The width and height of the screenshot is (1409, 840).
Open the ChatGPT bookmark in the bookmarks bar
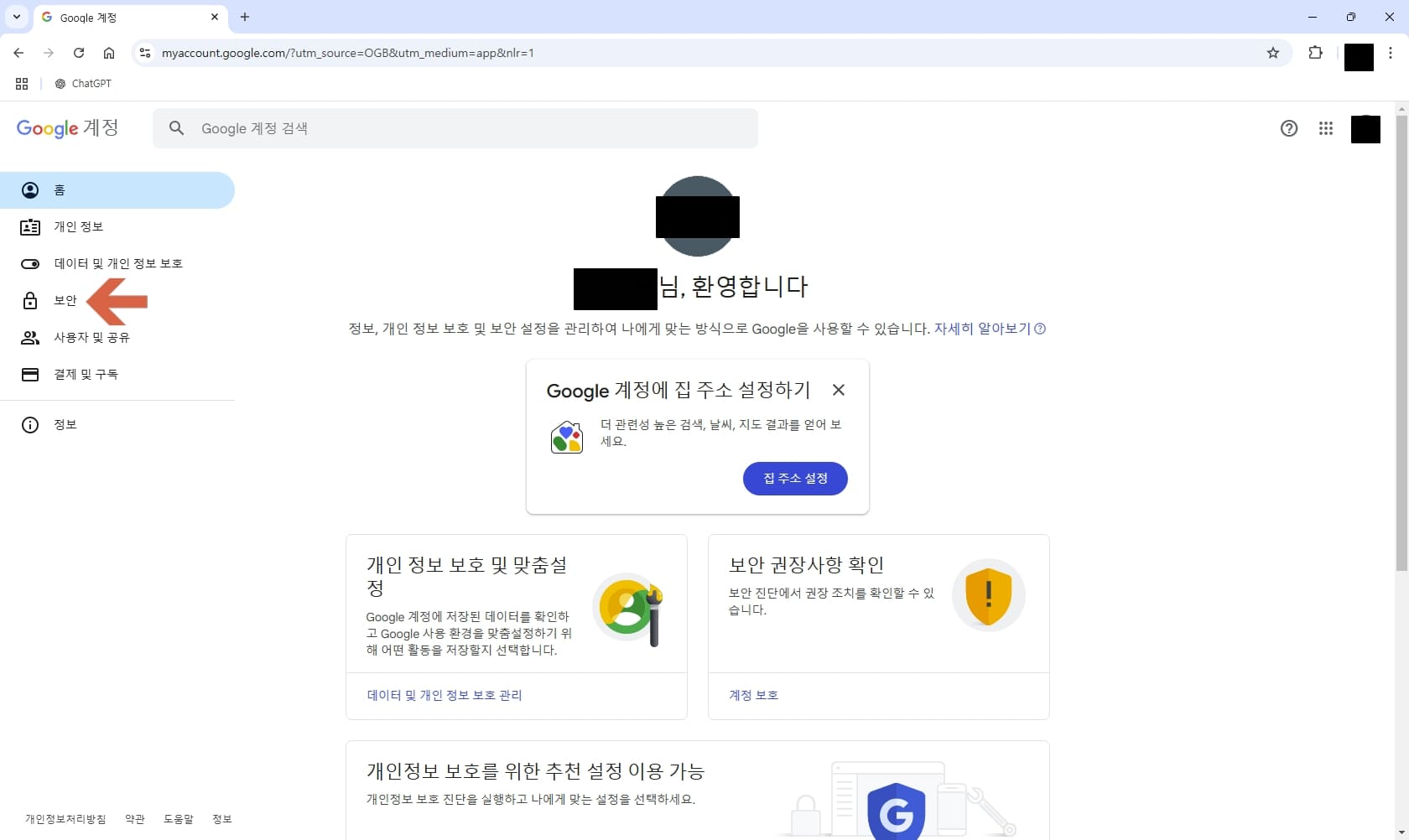pos(82,83)
